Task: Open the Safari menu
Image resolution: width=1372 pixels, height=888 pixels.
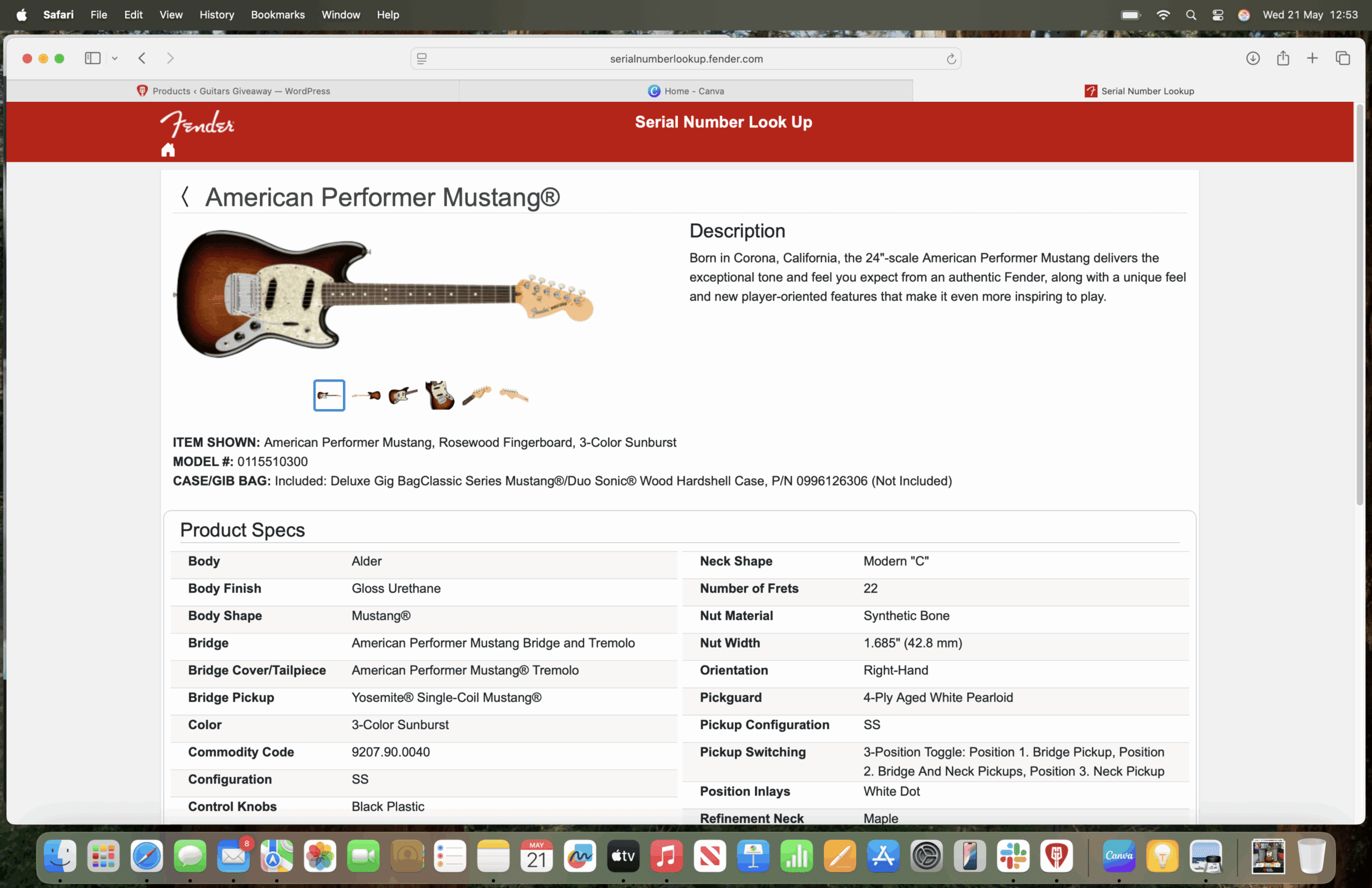Action: pyautogui.click(x=58, y=15)
